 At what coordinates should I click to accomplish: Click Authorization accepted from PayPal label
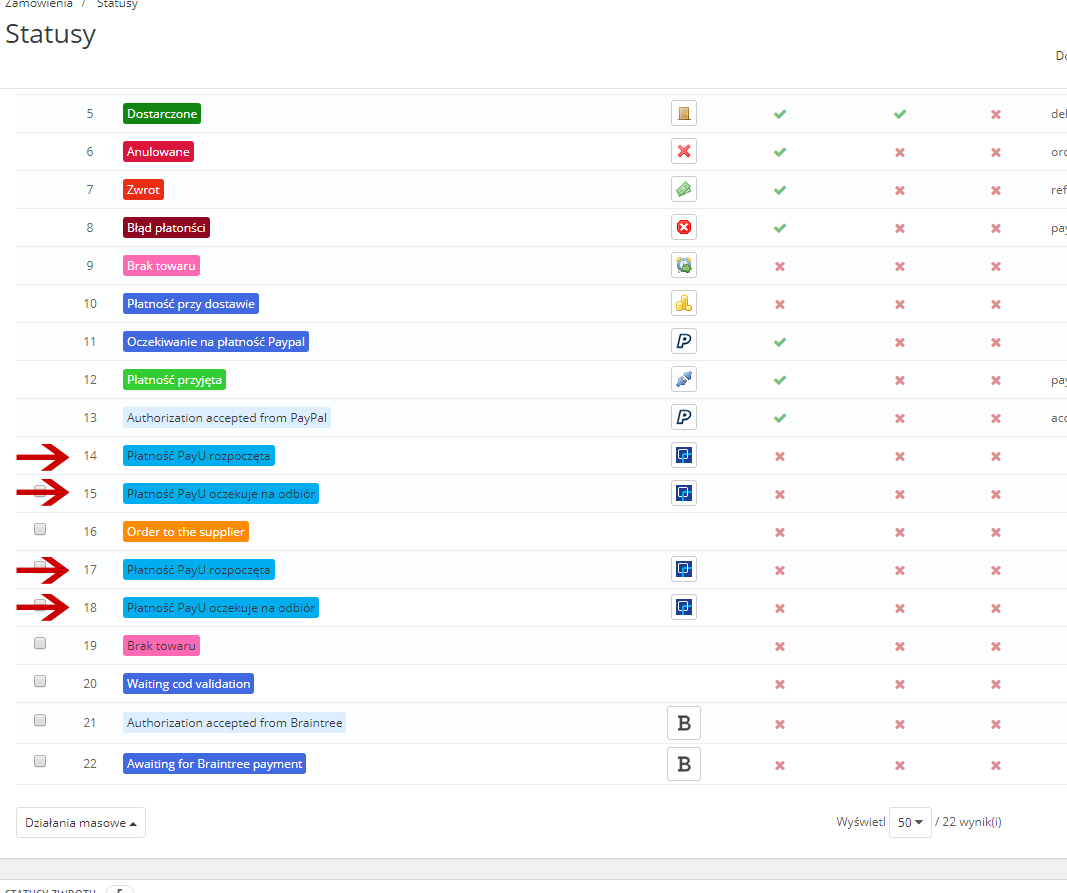pyautogui.click(x=227, y=418)
